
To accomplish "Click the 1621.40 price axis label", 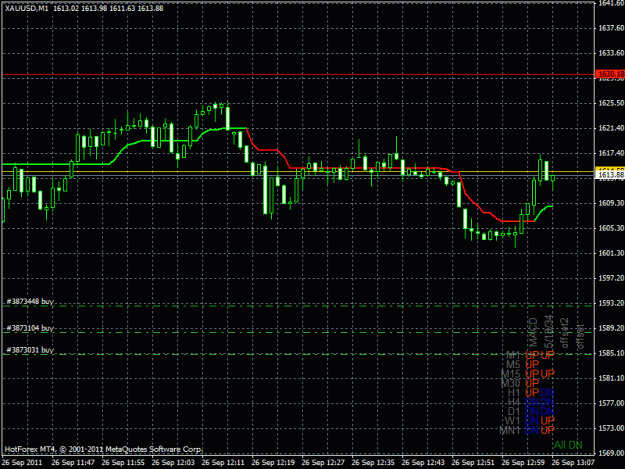I will click(611, 128).
